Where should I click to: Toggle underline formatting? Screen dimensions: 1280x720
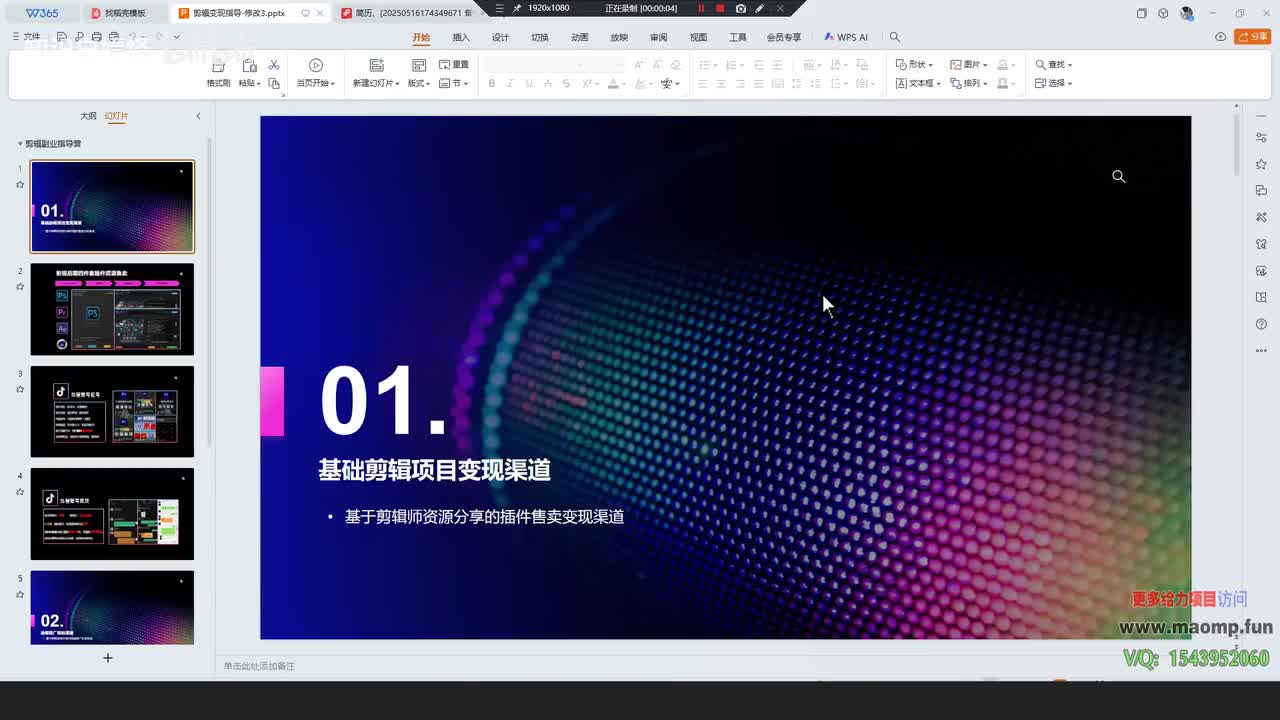[x=529, y=84]
